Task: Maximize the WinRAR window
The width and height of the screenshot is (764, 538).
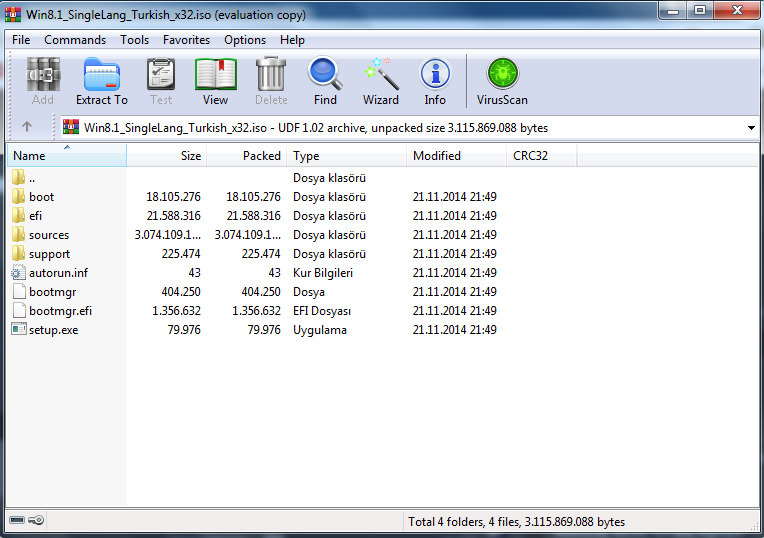Action: (x=700, y=10)
